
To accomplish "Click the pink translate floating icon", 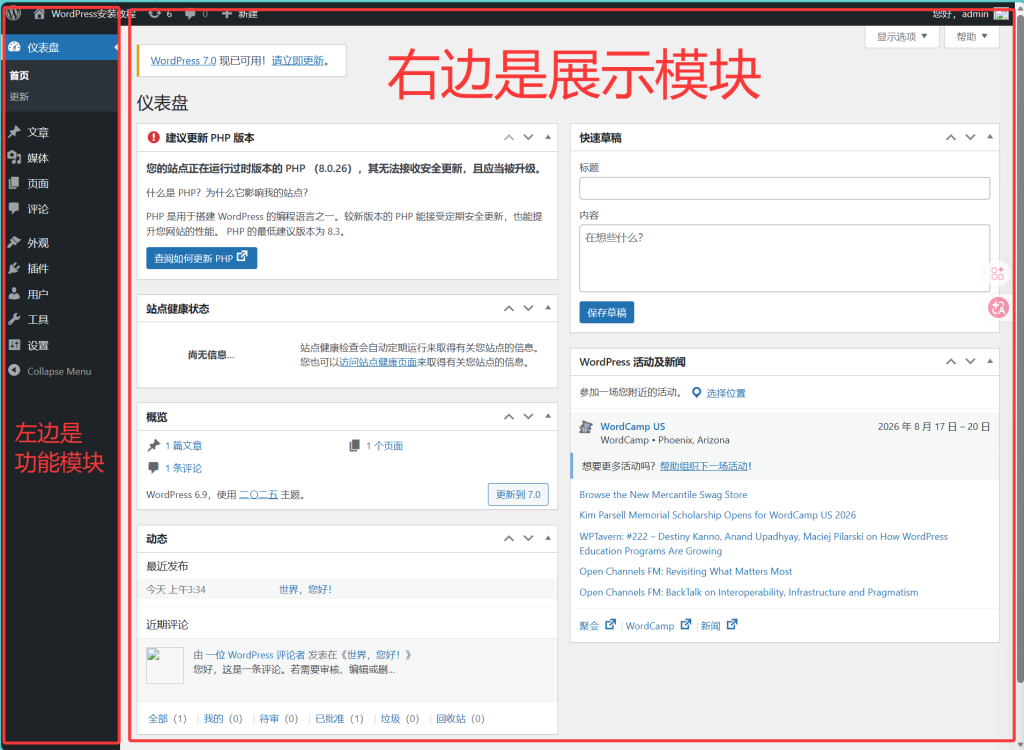I will pyautogui.click(x=998, y=307).
